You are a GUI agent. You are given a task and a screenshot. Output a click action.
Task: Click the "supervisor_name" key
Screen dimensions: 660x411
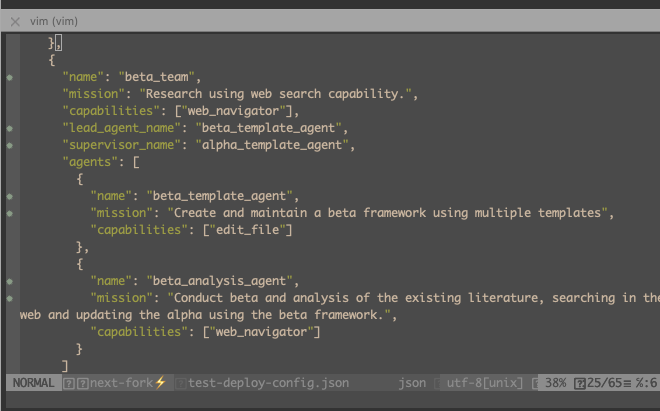tap(121, 145)
